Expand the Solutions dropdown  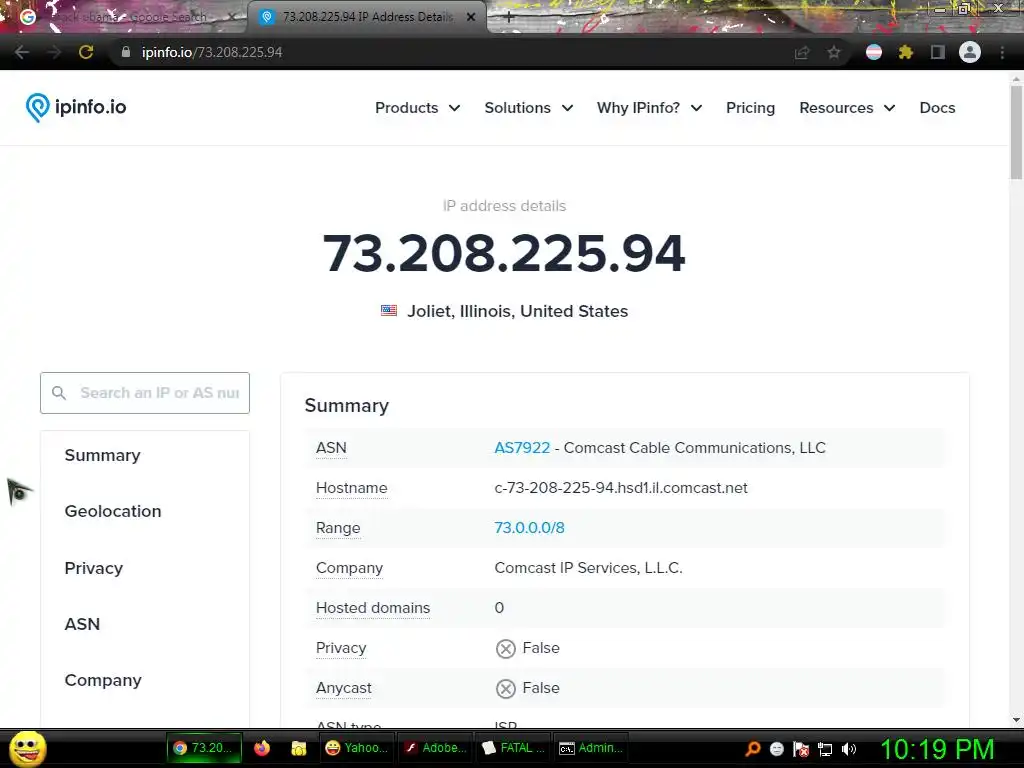coord(529,108)
